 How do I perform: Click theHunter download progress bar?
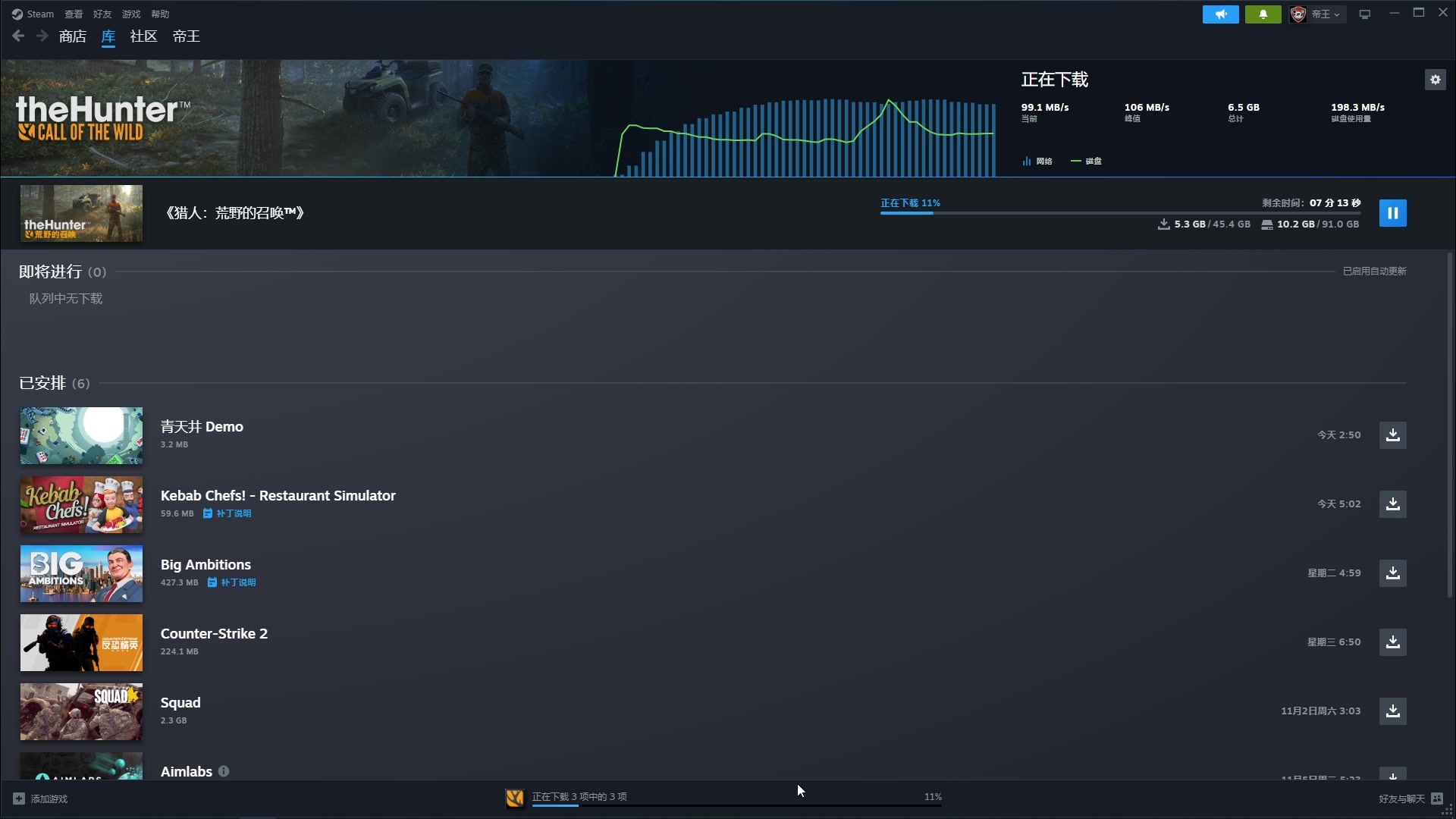click(1120, 213)
